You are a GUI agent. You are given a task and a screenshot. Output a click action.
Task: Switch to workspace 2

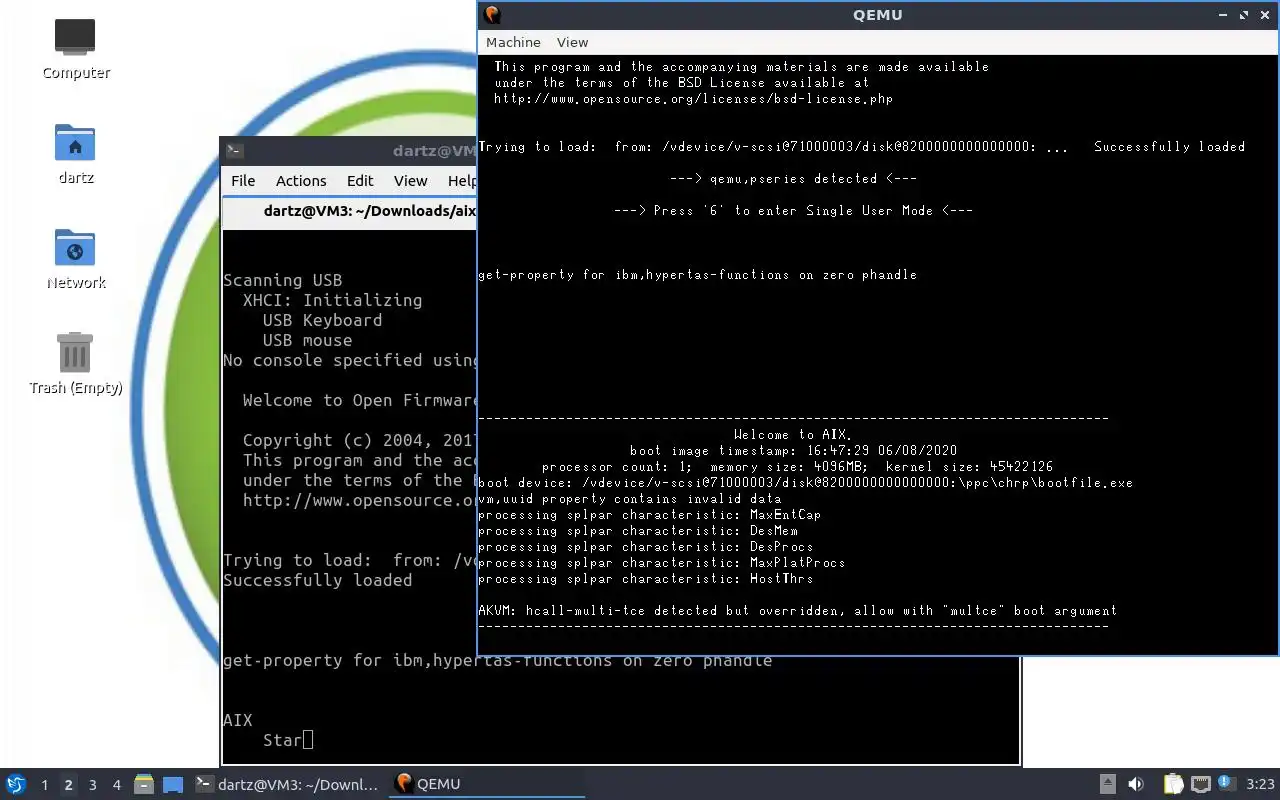pos(68,785)
